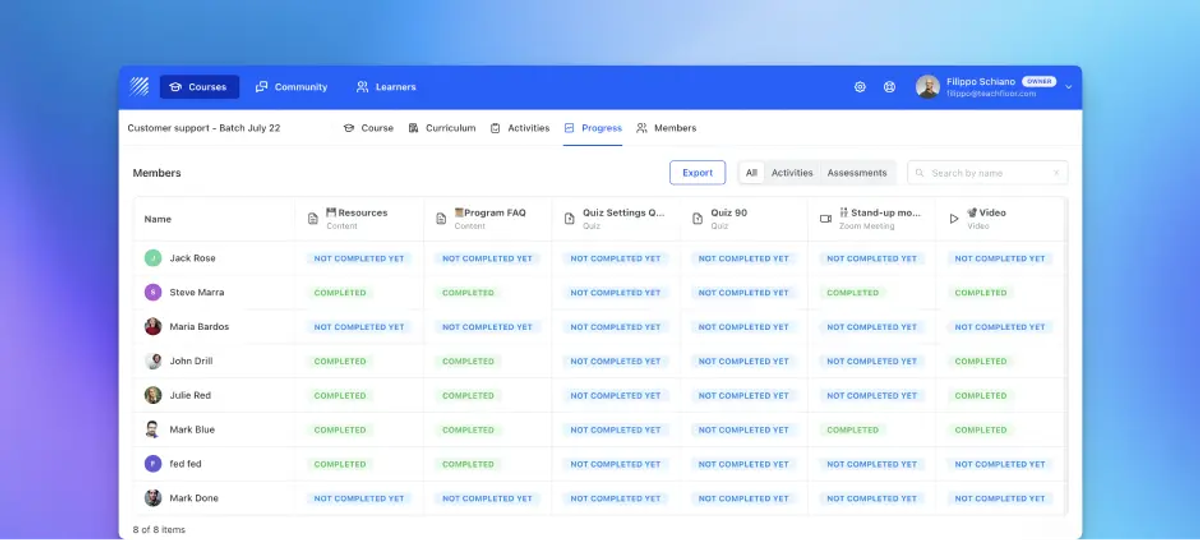Click the Customer support - Batch July 22 title

[x=204, y=128]
